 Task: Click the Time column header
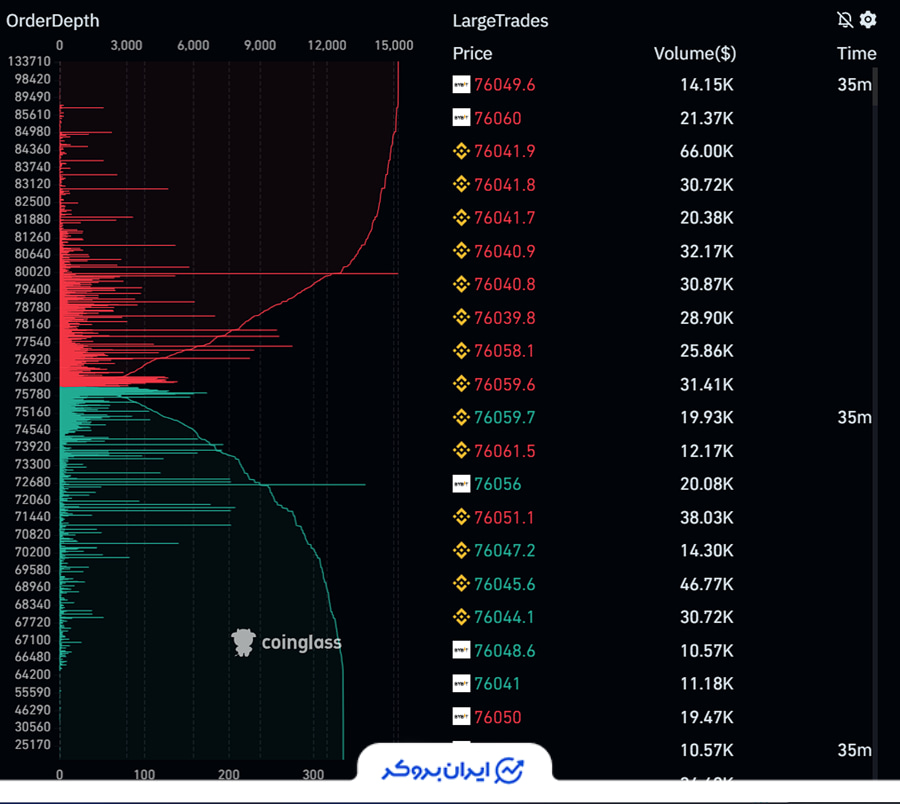tap(856, 54)
